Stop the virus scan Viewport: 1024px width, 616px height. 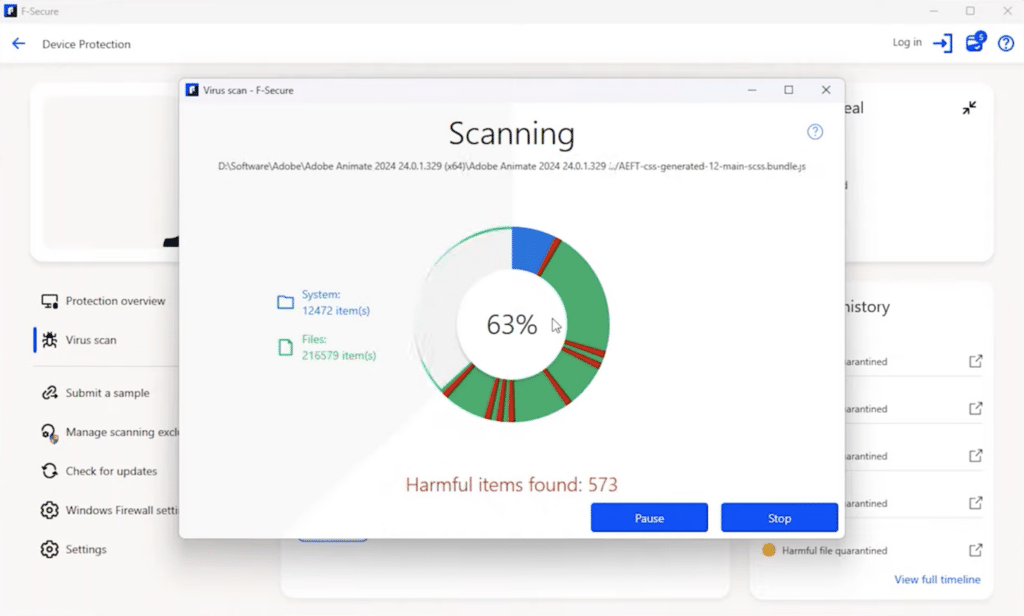779,517
